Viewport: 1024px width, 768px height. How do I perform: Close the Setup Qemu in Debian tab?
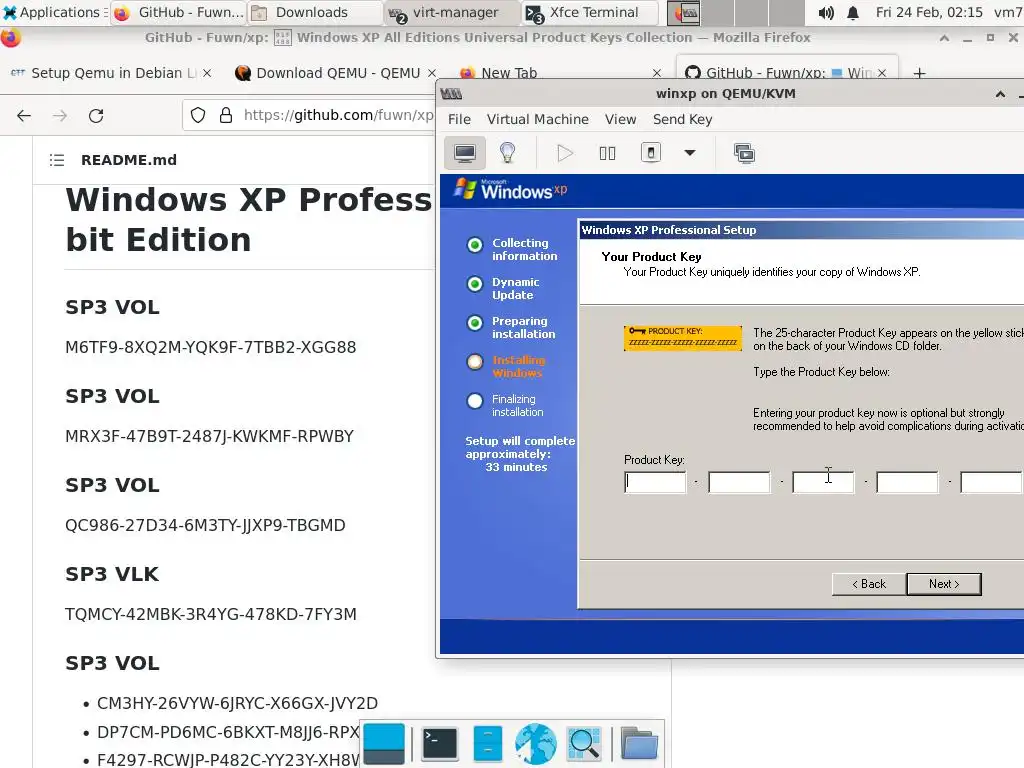(207, 73)
